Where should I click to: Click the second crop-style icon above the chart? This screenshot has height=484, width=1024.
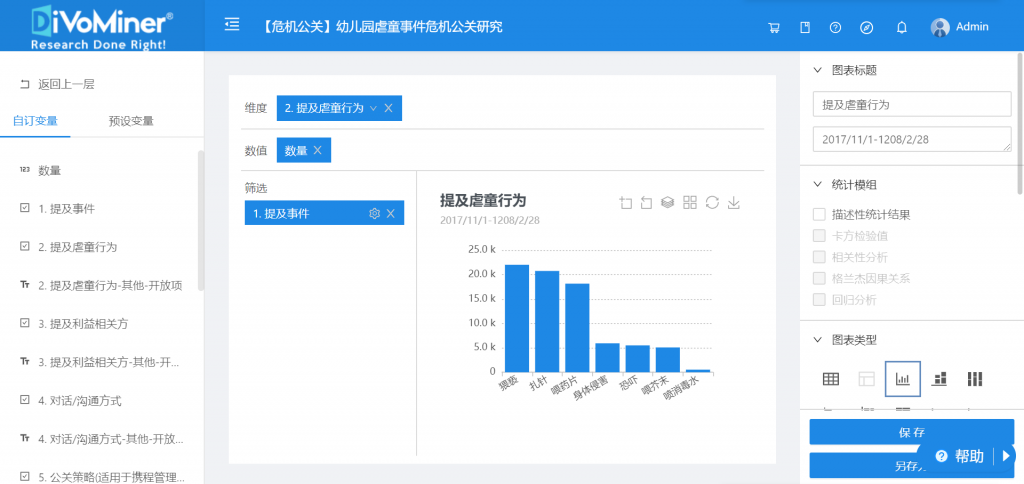click(646, 202)
